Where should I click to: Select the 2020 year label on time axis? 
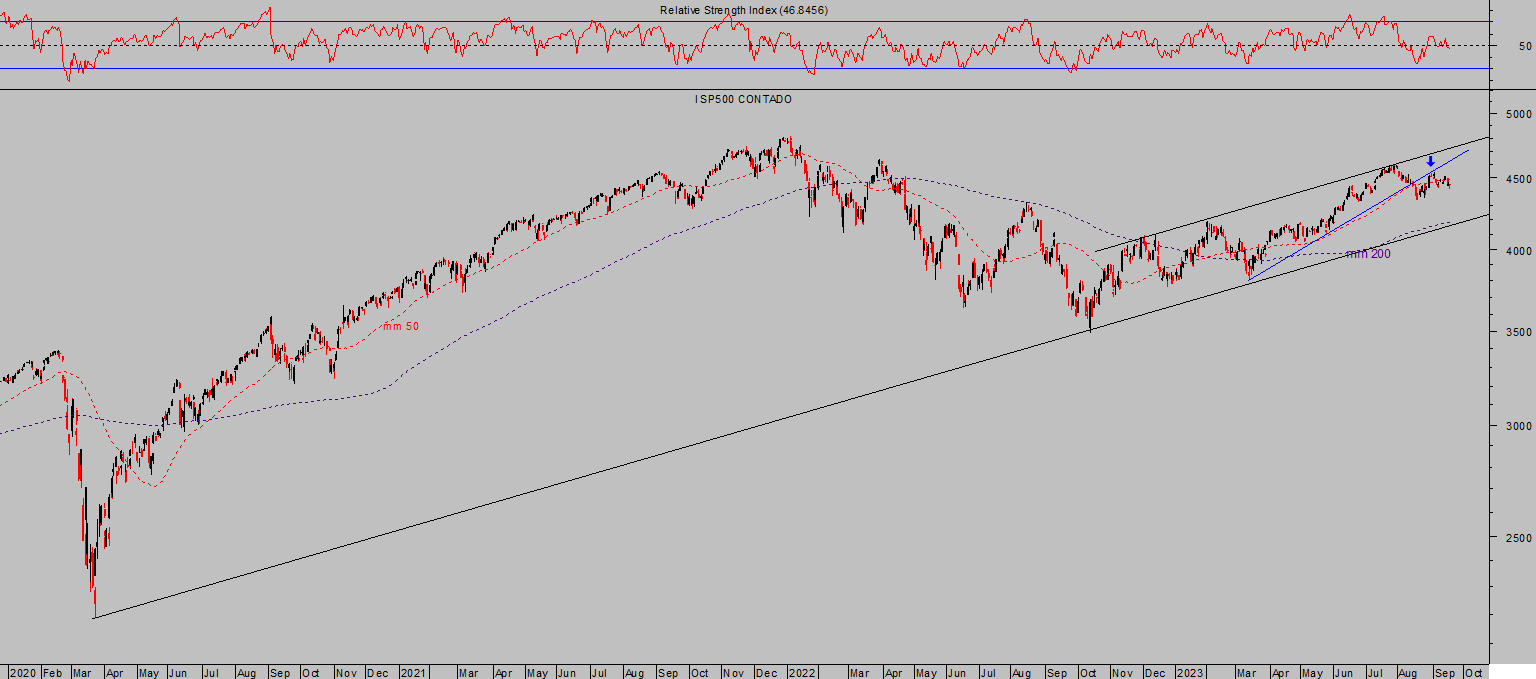coord(22,672)
